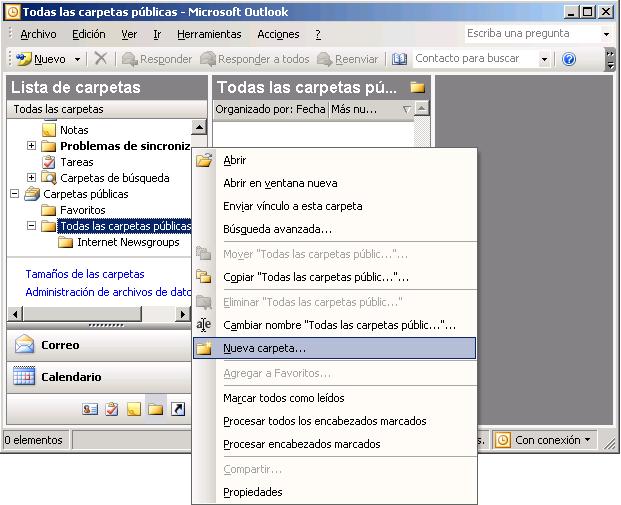This screenshot has height=505, width=621.
Task: Collapse the Carpetas públicas node
Action: (15, 194)
